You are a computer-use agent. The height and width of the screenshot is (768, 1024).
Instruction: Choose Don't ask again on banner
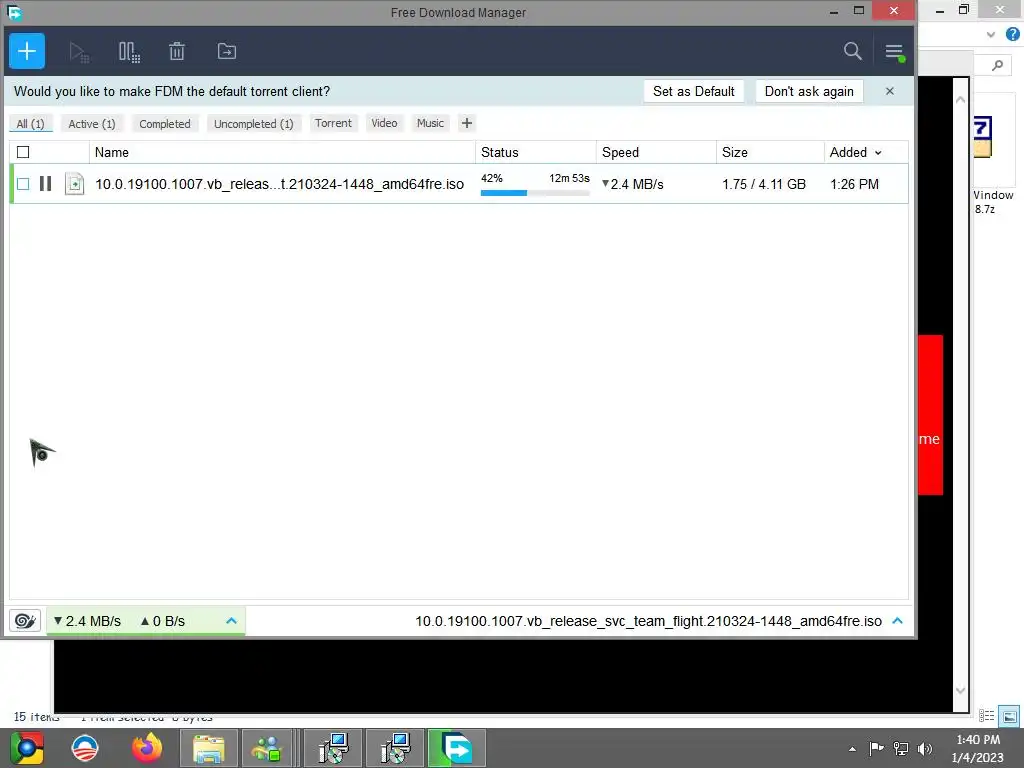[x=809, y=91]
